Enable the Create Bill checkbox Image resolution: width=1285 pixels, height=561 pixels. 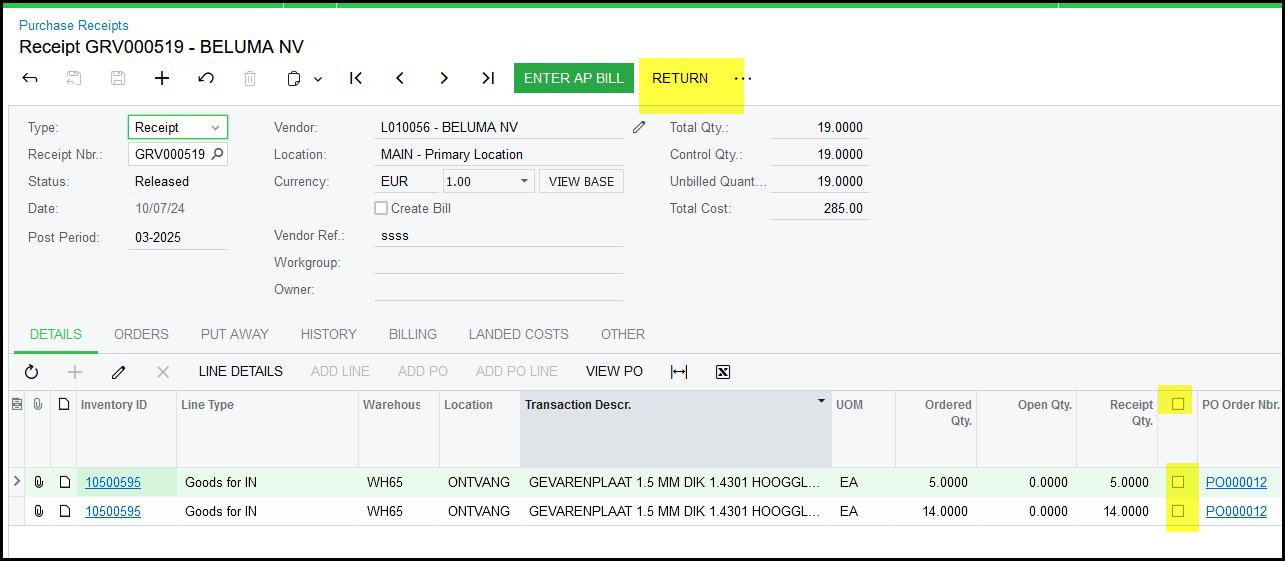coord(381,208)
